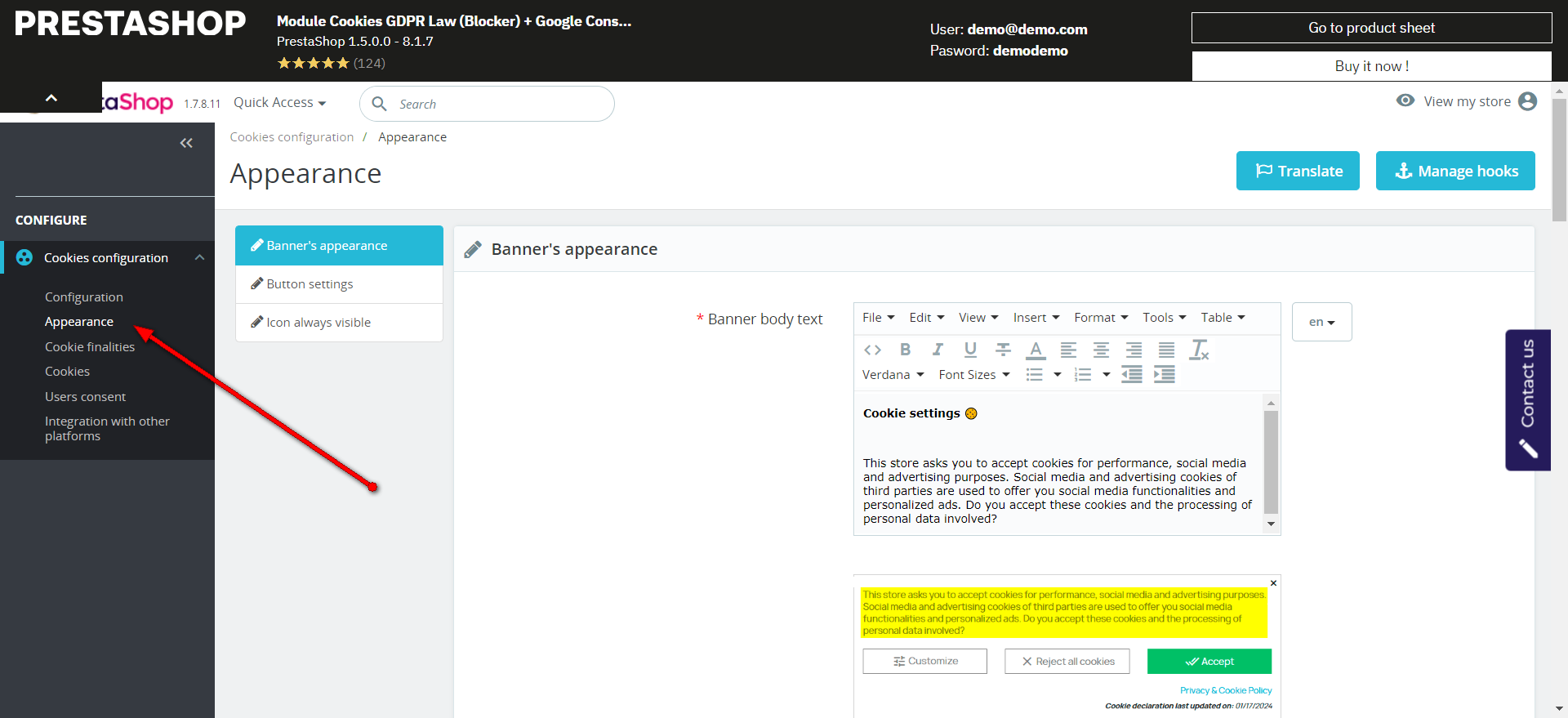Close the cookie banner preview
The height and width of the screenshot is (718, 1568).
[x=1273, y=583]
